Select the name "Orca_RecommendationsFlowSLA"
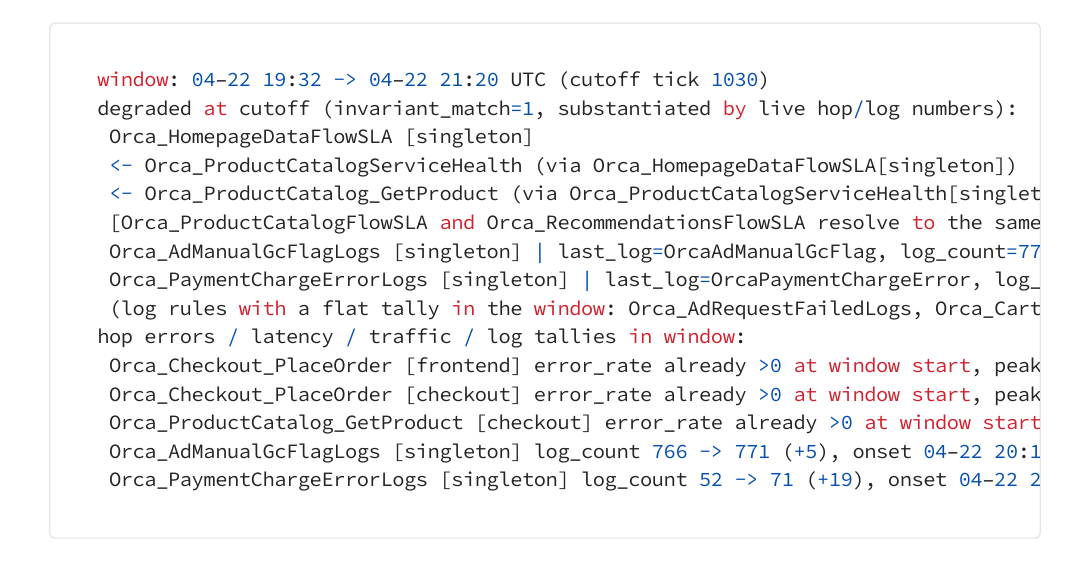1090x580 pixels. point(646,223)
